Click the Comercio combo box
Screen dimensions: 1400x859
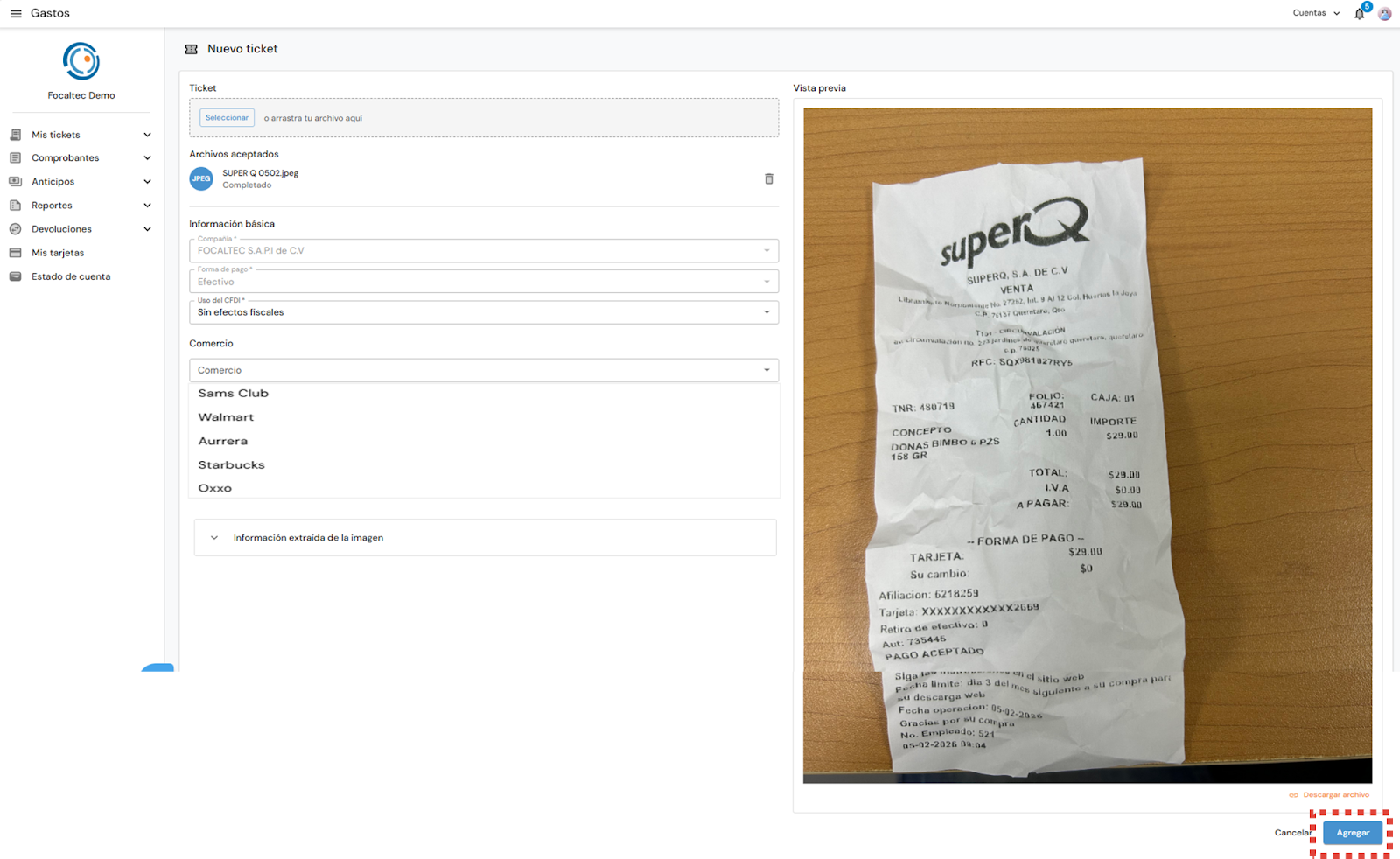pos(484,370)
